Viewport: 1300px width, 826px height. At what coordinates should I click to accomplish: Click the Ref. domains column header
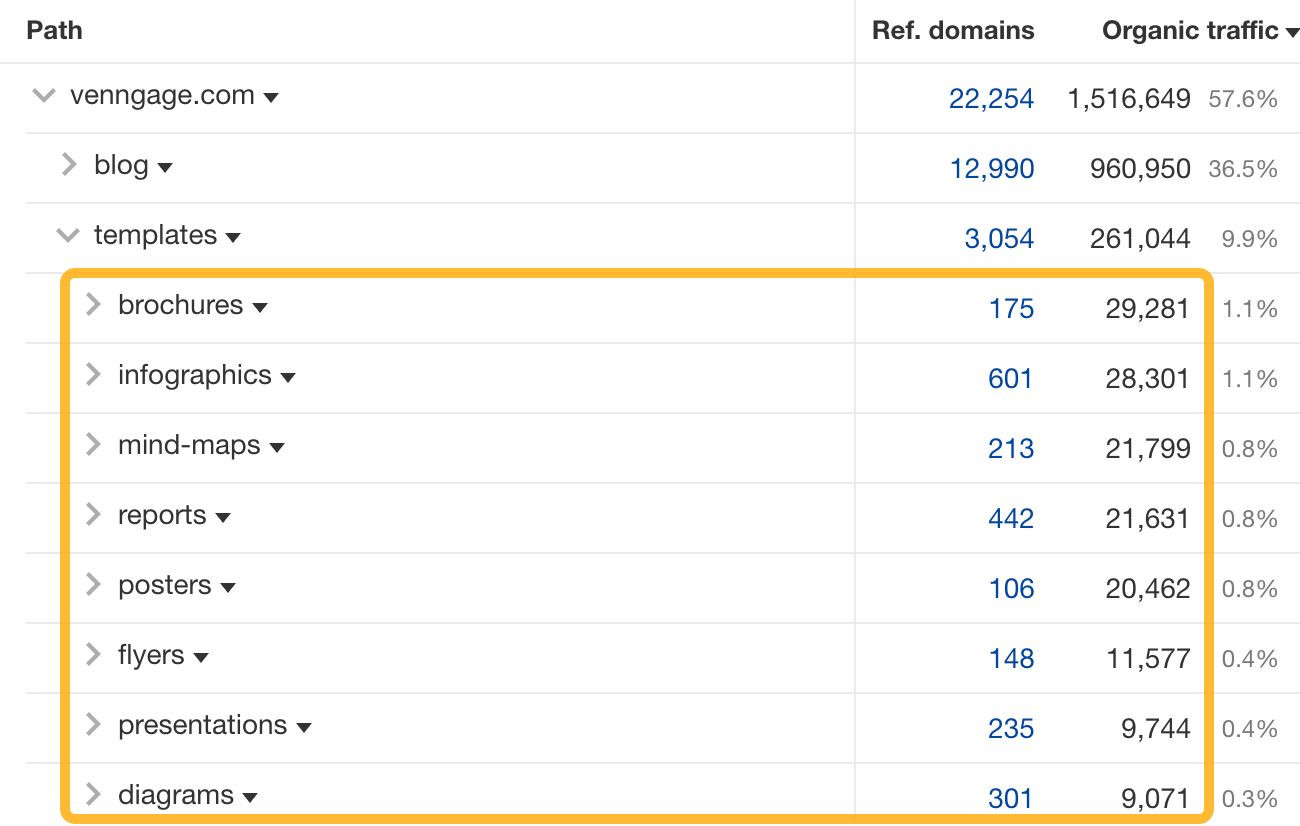point(952,31)
